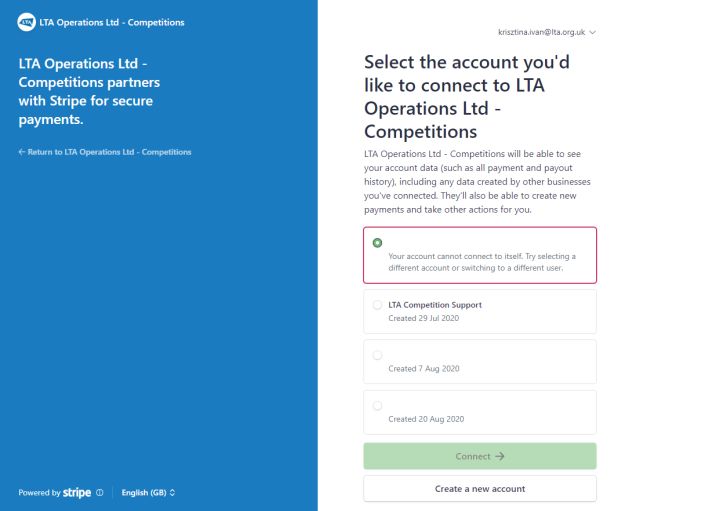The width and height of the screenshot is (705, 511).
Task: Click the arrow icon on Connect button
Action: tap(500, 456)
